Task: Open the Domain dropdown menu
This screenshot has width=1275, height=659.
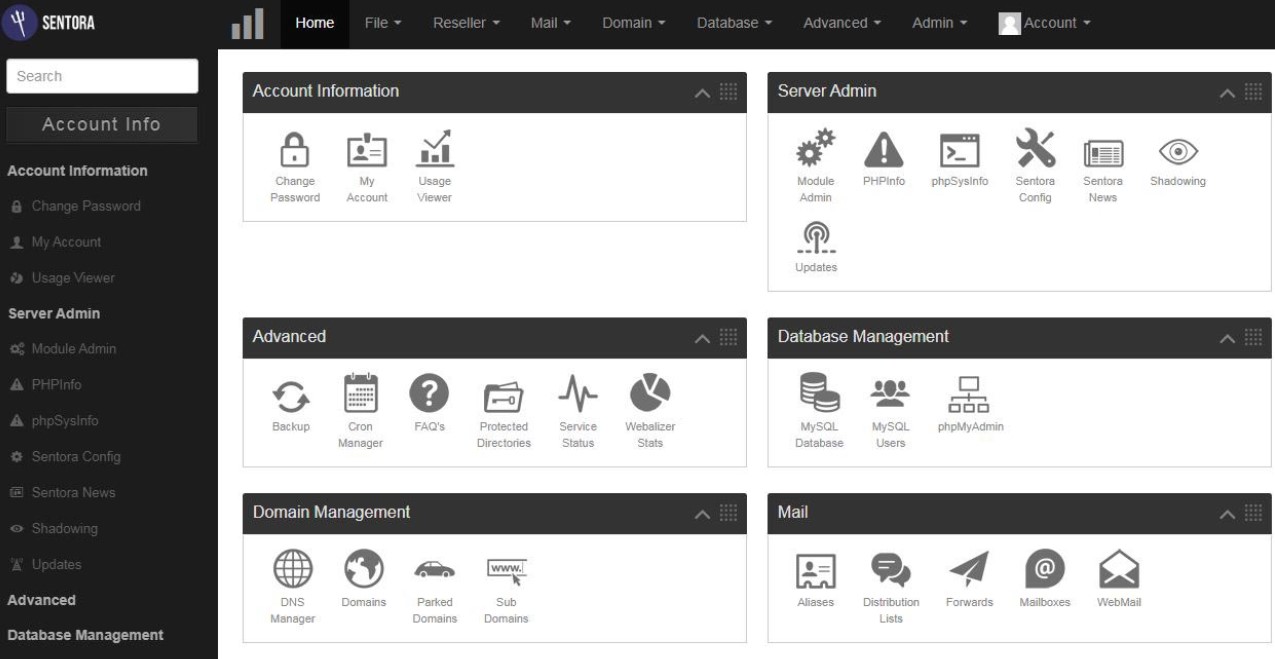Action: click(632, 22)
